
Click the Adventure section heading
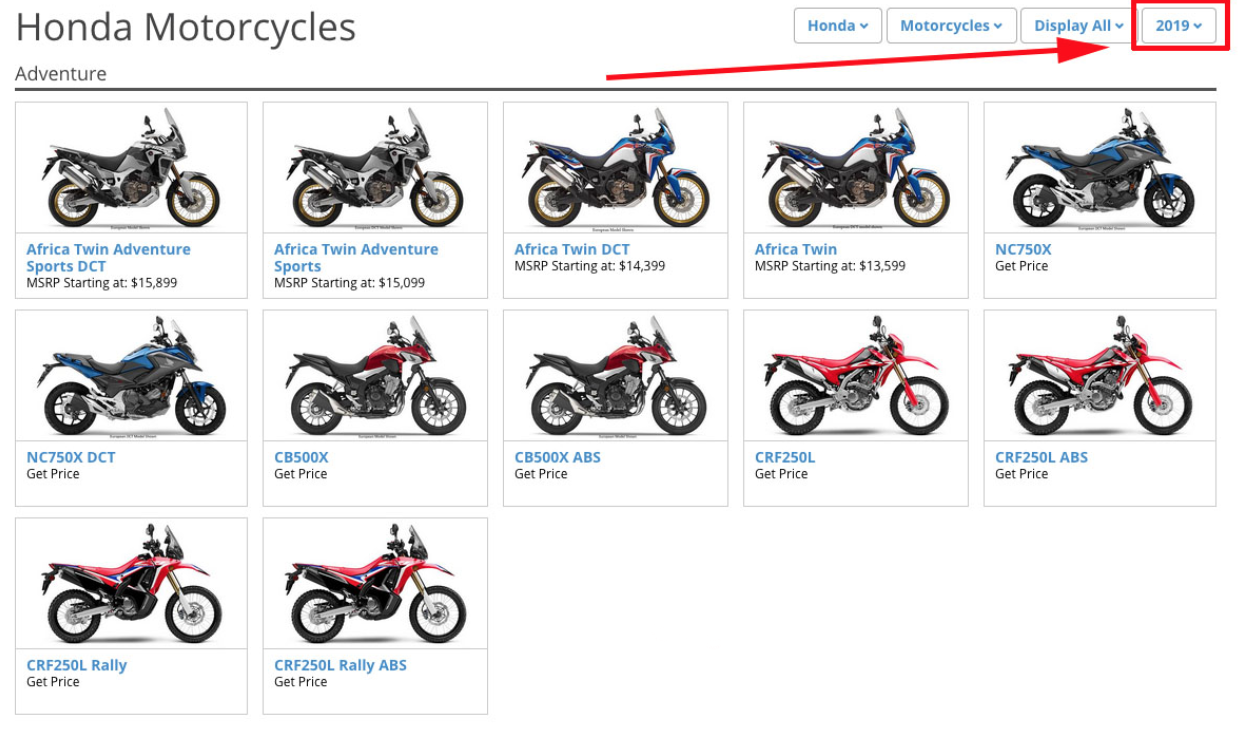pyautogui.click(x=61, y=74)
